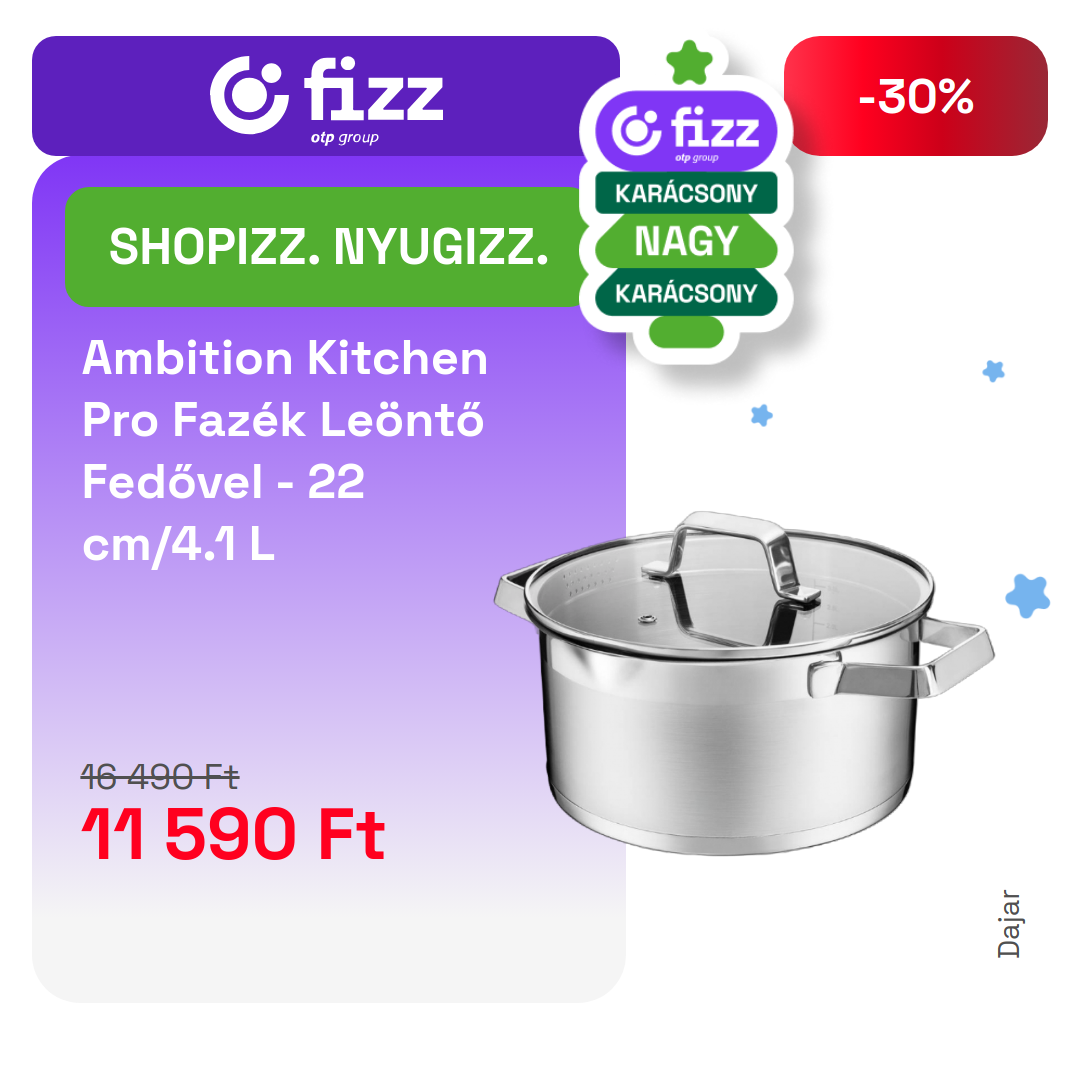Click the small blue star at upper right
Screen dimensions: 1080x1080
coord(993,371)
